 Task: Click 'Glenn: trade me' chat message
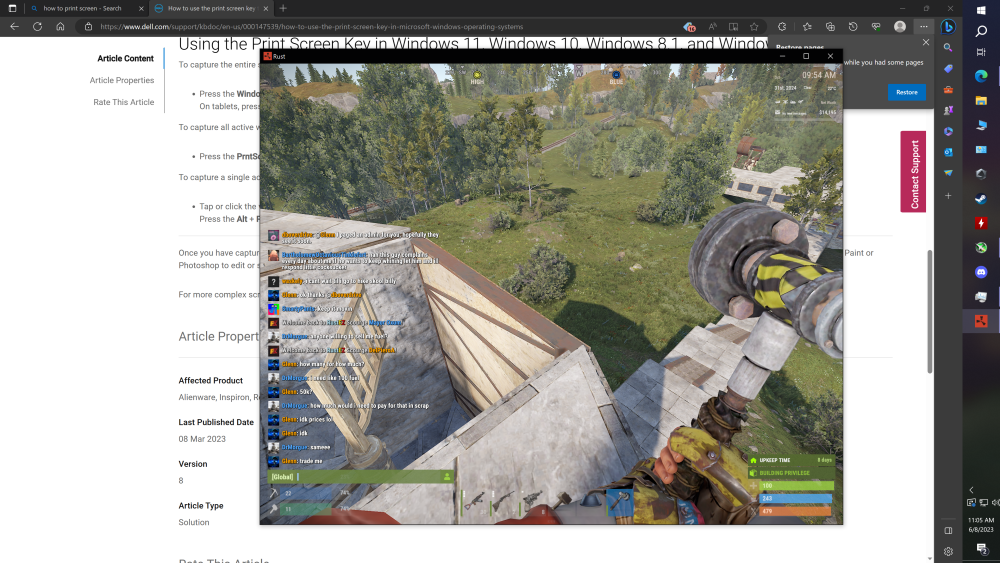tap(302, 461)
